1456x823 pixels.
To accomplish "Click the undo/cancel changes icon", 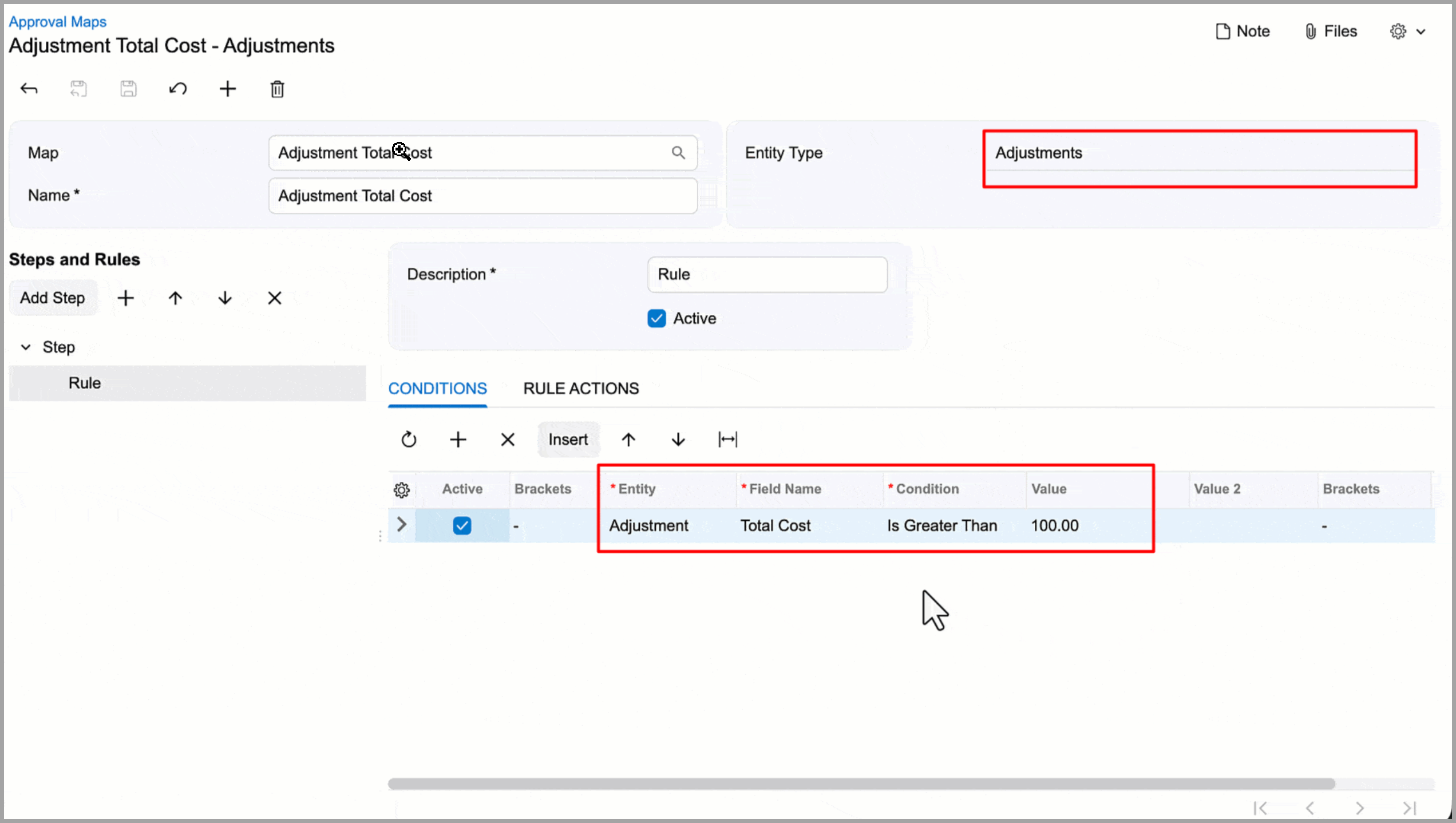I will [x=178, y=89].
